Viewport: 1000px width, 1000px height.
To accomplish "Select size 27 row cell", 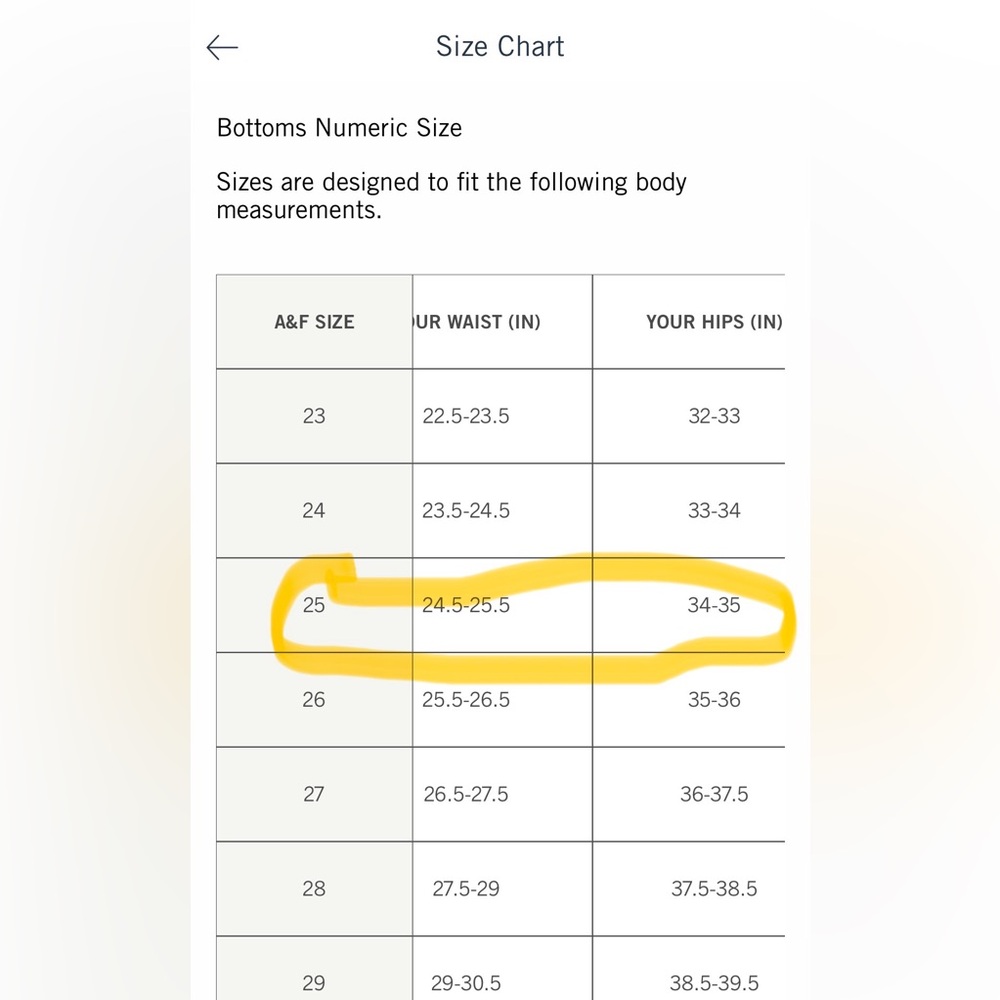I will 314,794.
